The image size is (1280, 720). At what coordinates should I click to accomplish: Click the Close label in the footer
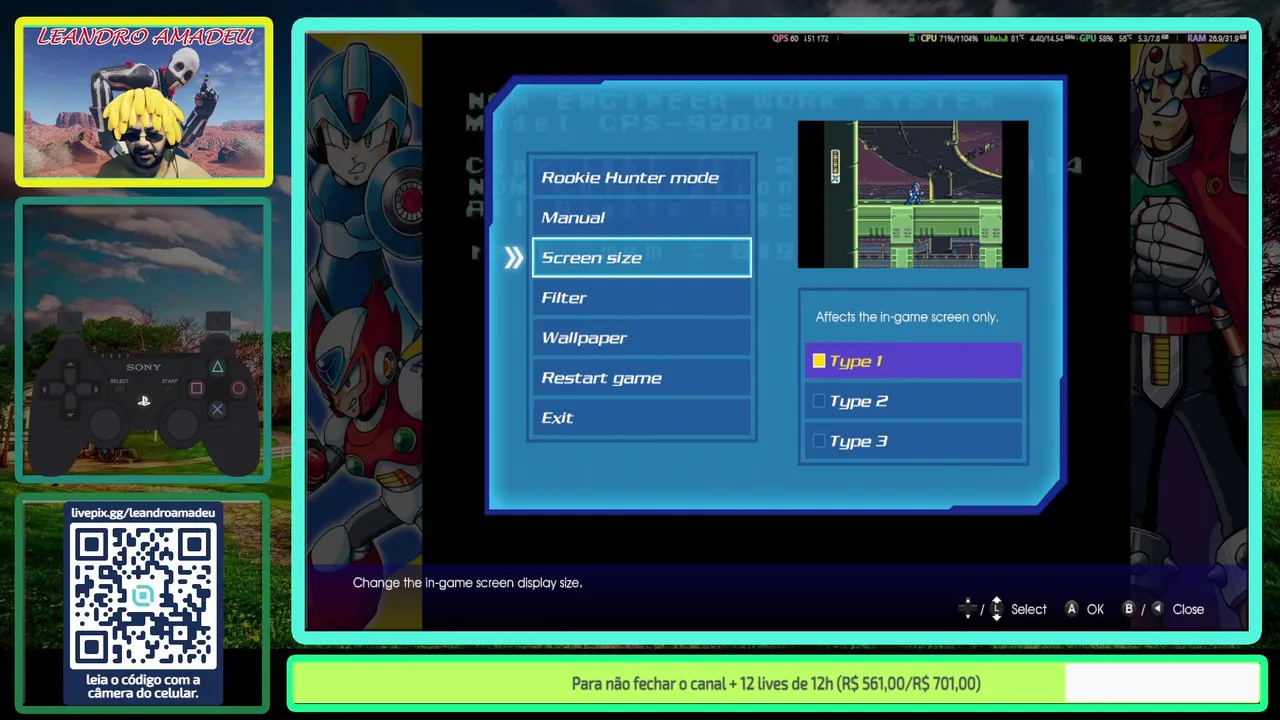1188,609
